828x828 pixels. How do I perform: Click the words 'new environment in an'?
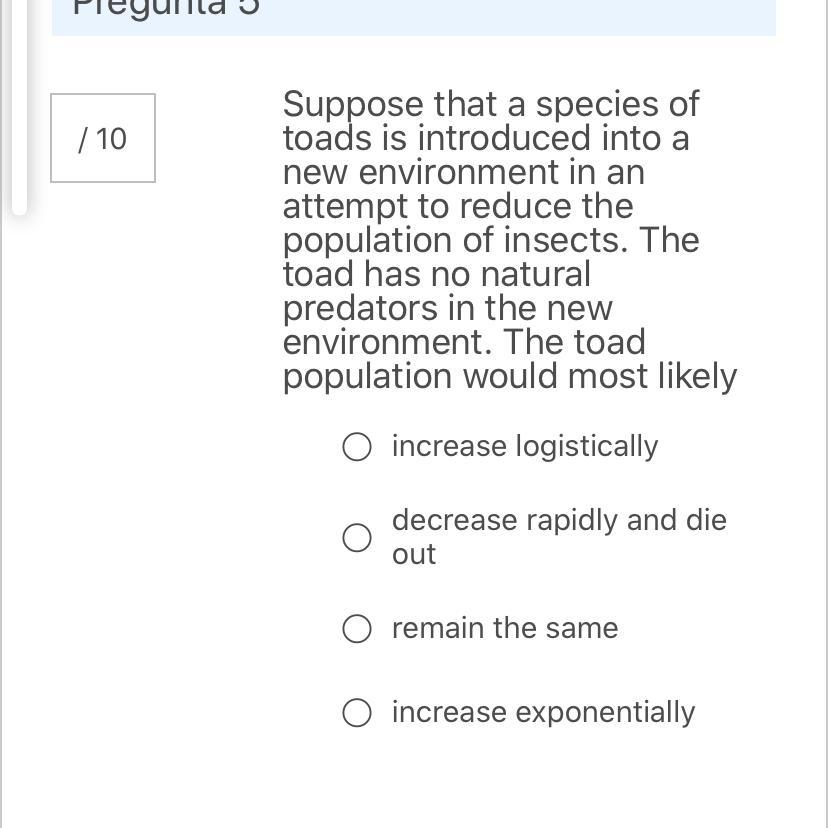(x=464, y=172)
